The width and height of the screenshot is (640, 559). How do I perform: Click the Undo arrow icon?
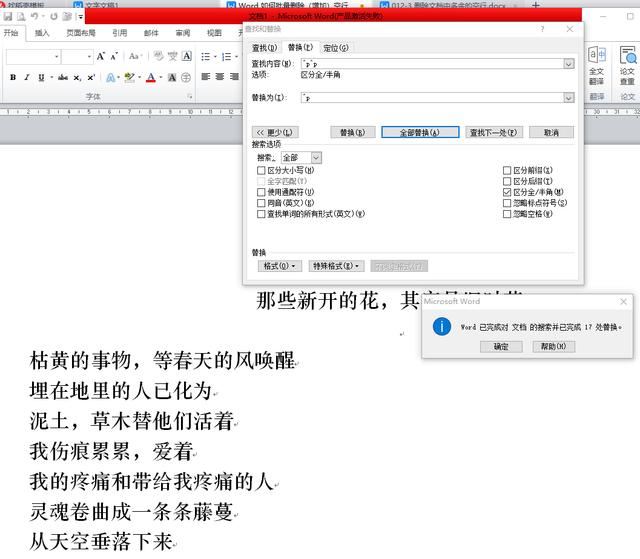tap(35, 16)
